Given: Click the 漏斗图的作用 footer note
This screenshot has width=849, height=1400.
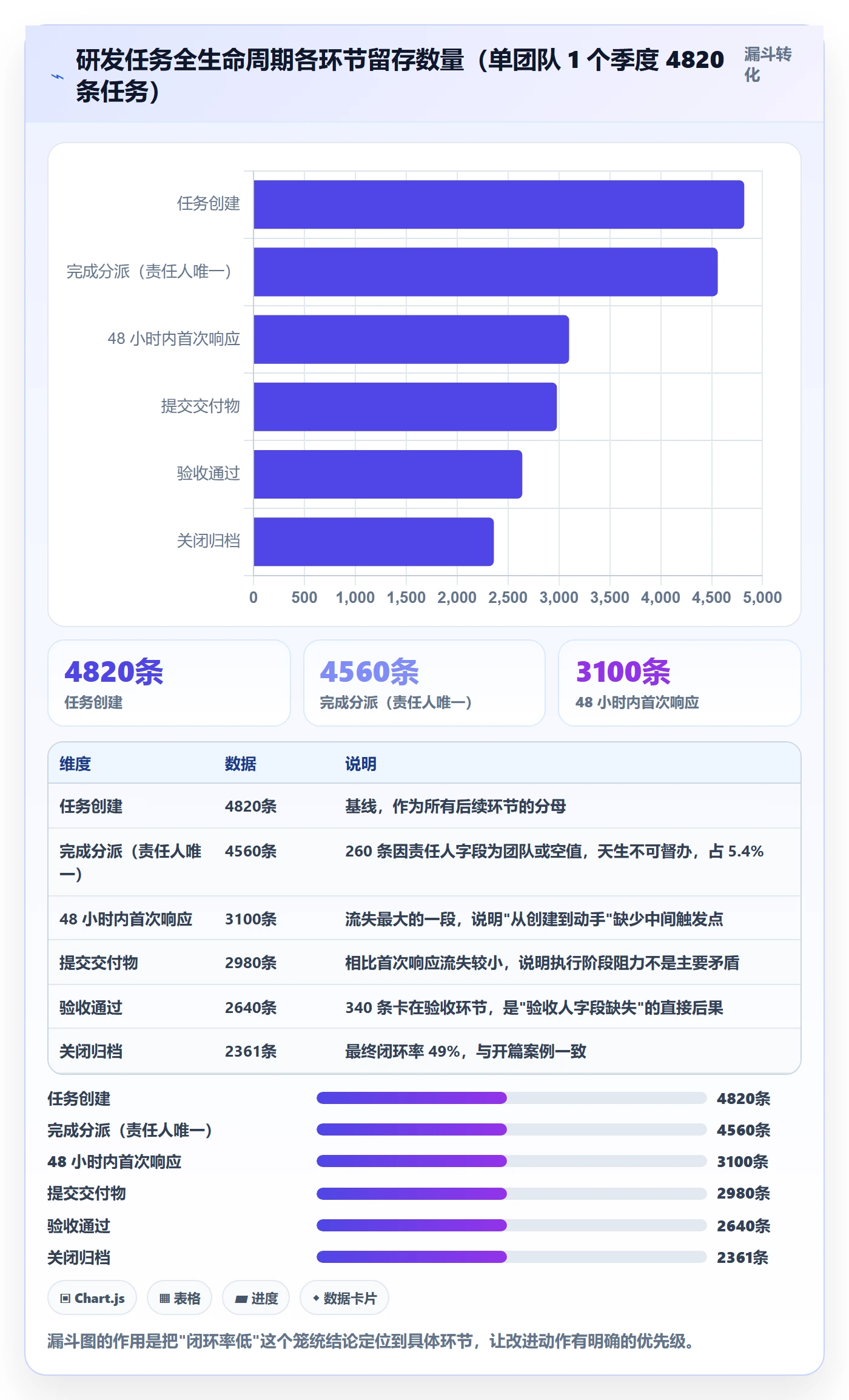Looking at the screenshot, I should tap(371, 1341).
